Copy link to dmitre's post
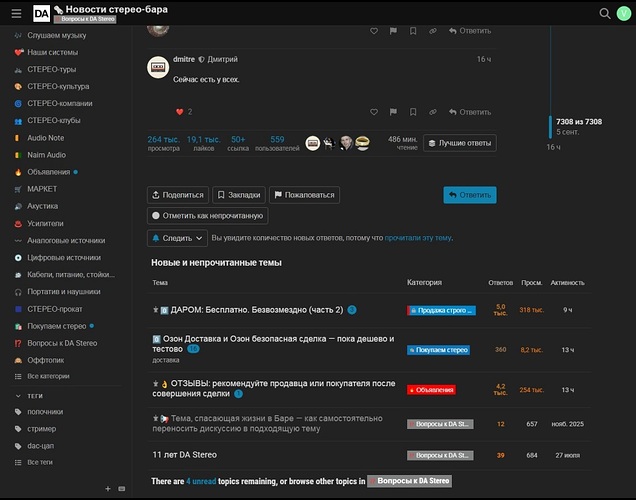636x500 pixels. pos(433,112)
